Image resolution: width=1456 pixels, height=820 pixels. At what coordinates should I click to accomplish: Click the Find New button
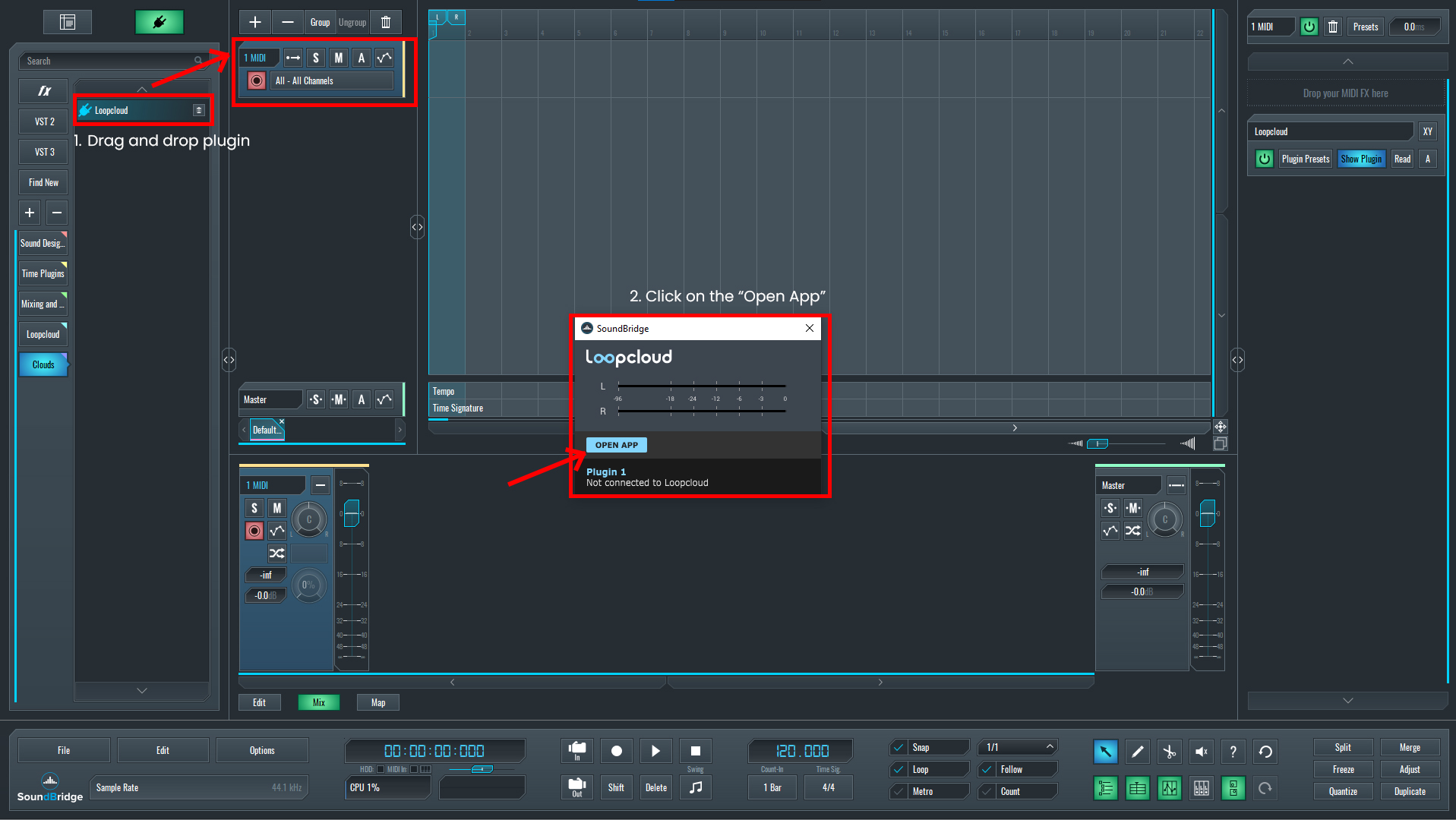click(x=44, y=182)
